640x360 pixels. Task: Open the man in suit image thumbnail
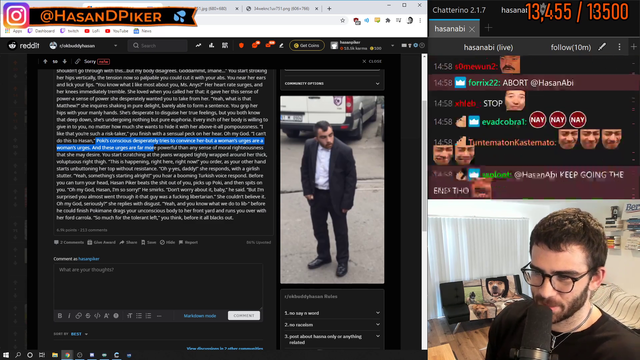click(x=332, y=190)
